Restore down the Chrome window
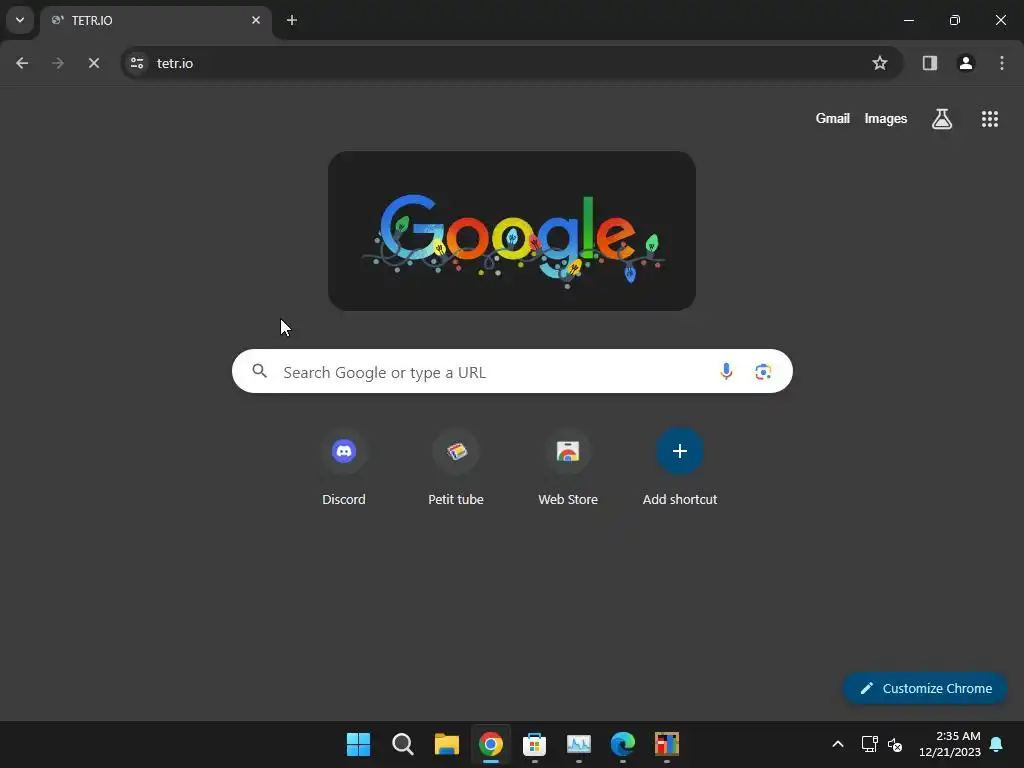The width and height of the screenshot is (1024, 768). coord(955,20)
